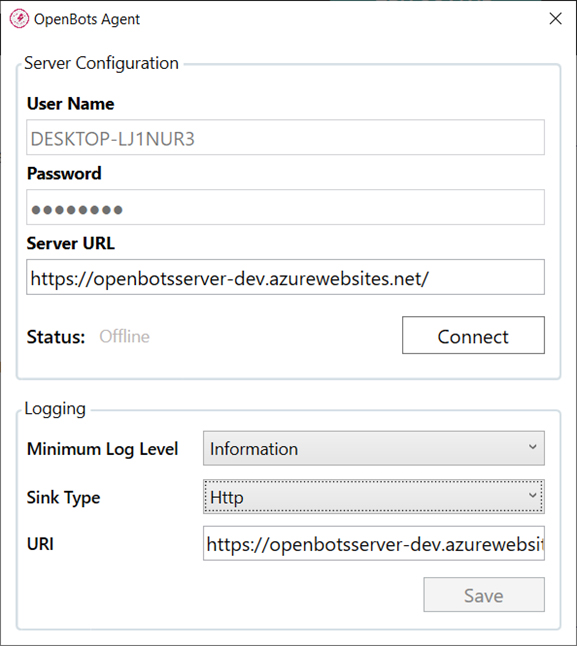This screenshot has height=646, width=577.
Task: Click the chevron arrow next to Http
Action: 533,495
